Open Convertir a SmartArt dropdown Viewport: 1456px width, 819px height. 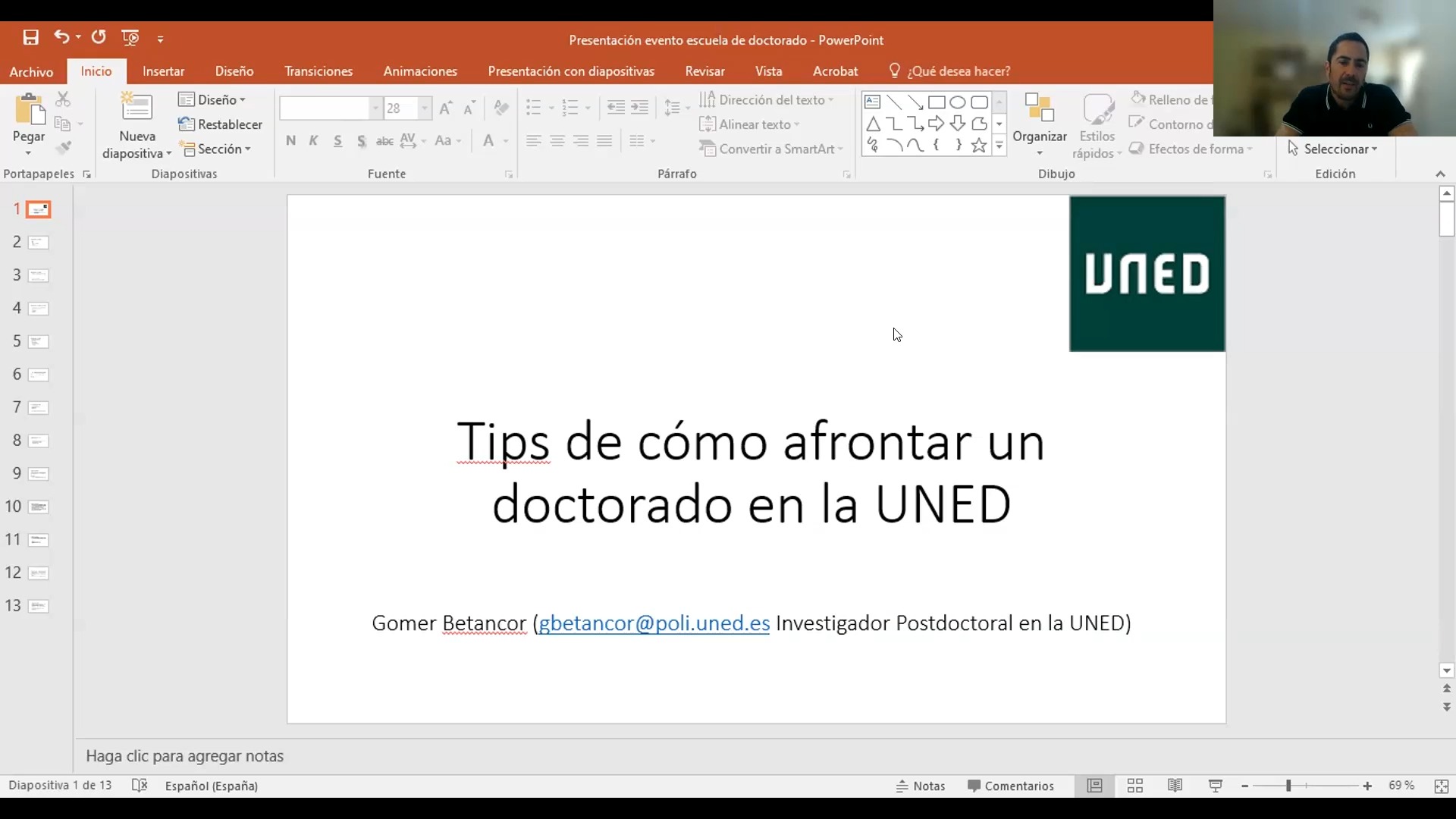tap(772, 149)
